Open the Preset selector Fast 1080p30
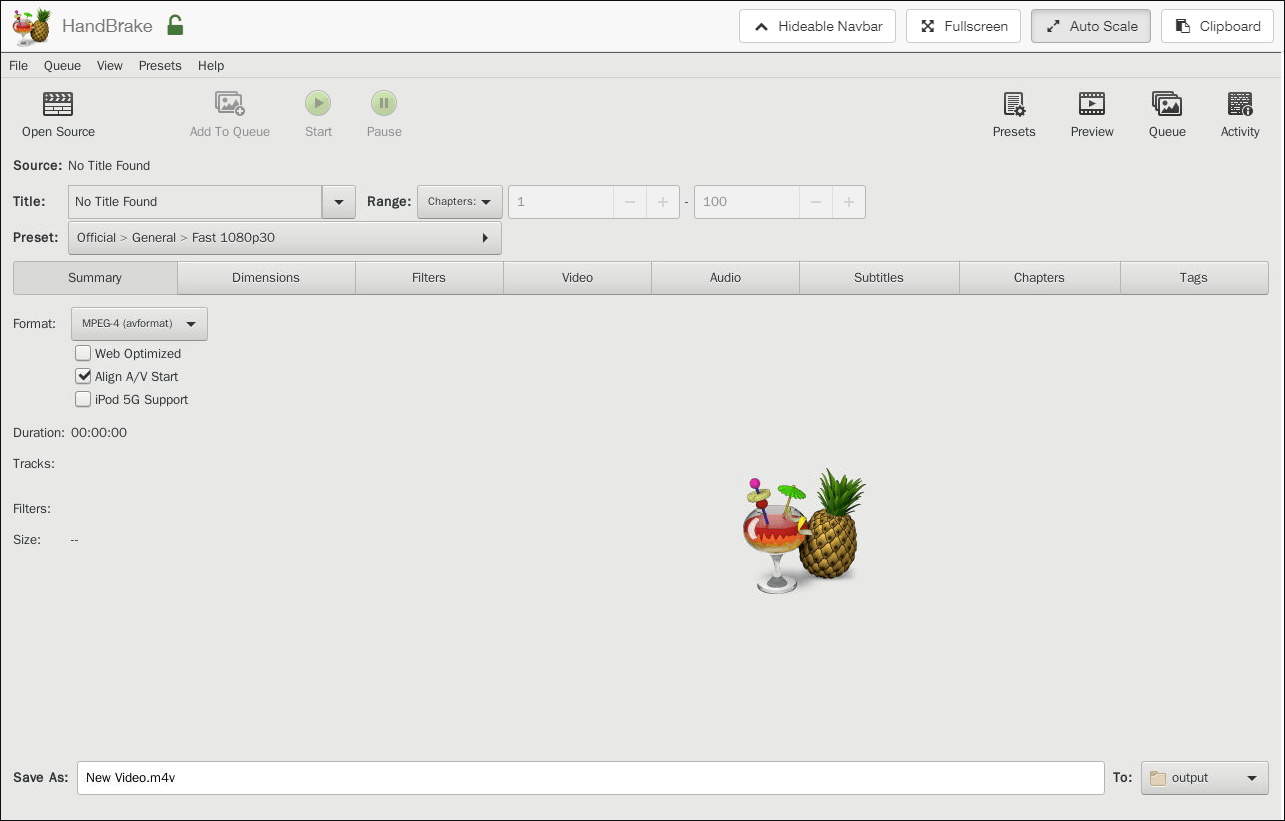The image size is (1285, 821). [x=285, y=238]
